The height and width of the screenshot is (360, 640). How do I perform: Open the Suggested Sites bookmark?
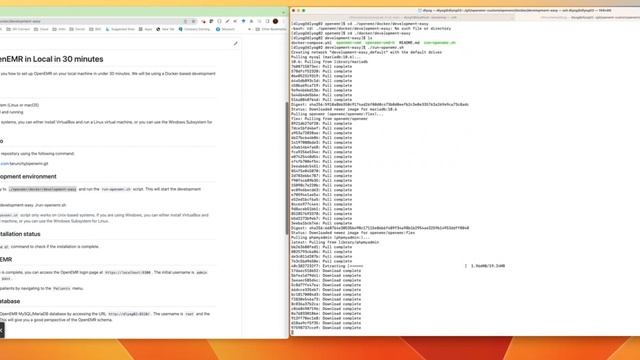coord(120,29)
